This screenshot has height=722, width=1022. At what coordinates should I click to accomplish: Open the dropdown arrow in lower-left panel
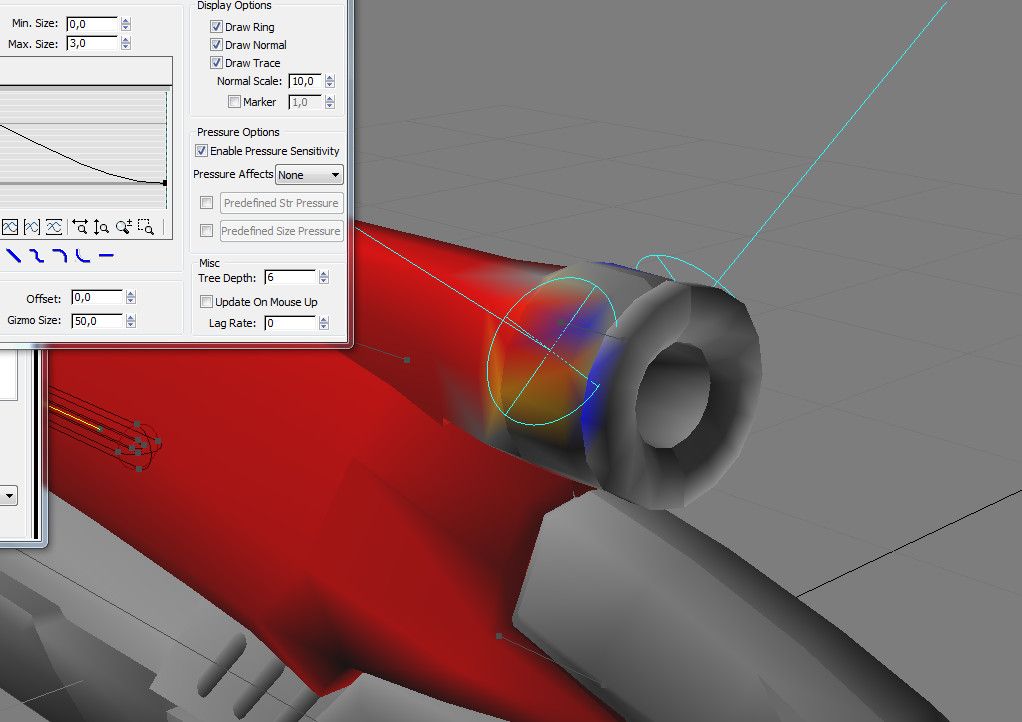coord(8,496)
